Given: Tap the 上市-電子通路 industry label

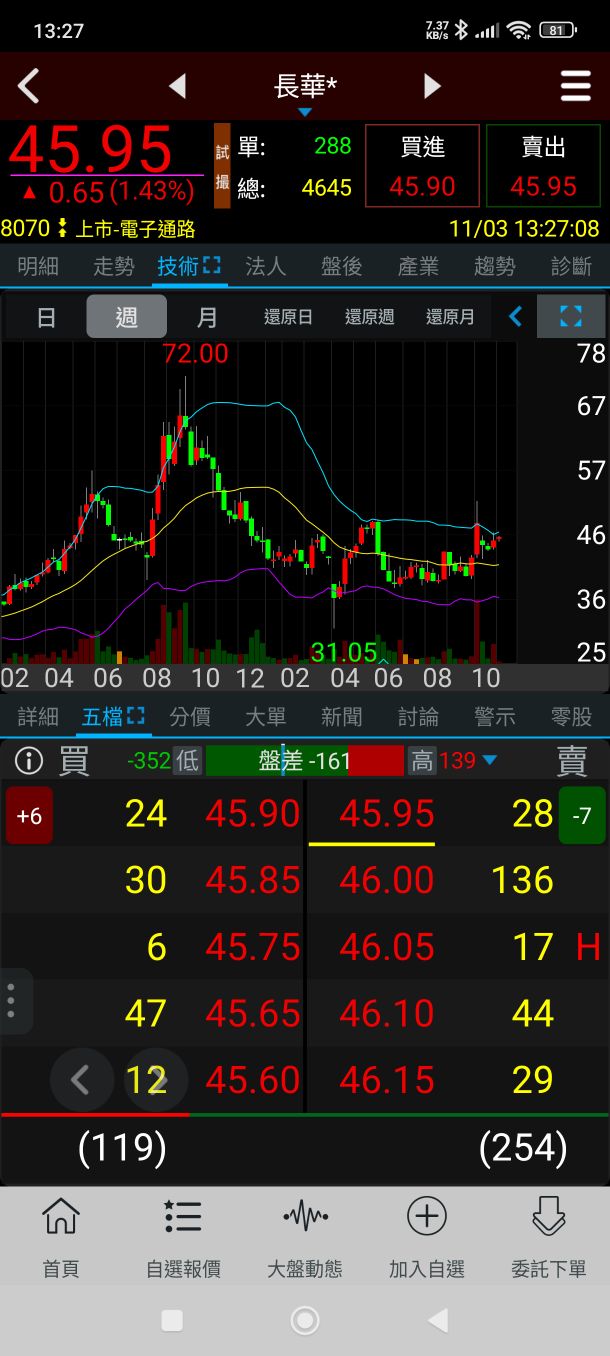Looking at the screenshot, I should coord(135,229).
